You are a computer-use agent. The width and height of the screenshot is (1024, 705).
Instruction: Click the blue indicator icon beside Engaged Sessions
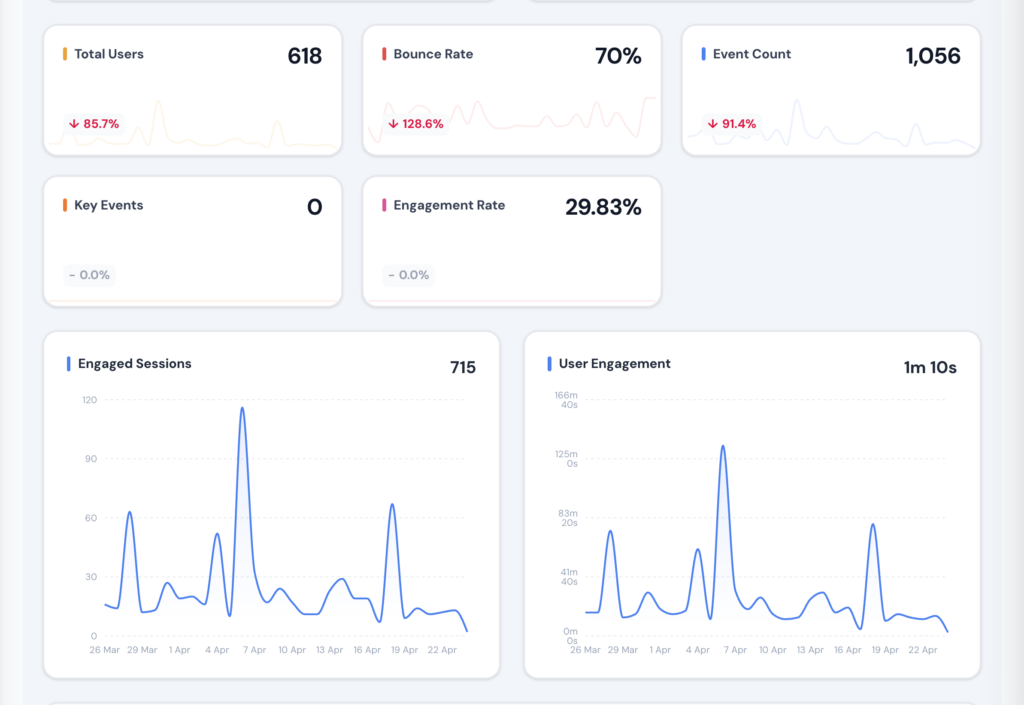(x=67, y=364)
